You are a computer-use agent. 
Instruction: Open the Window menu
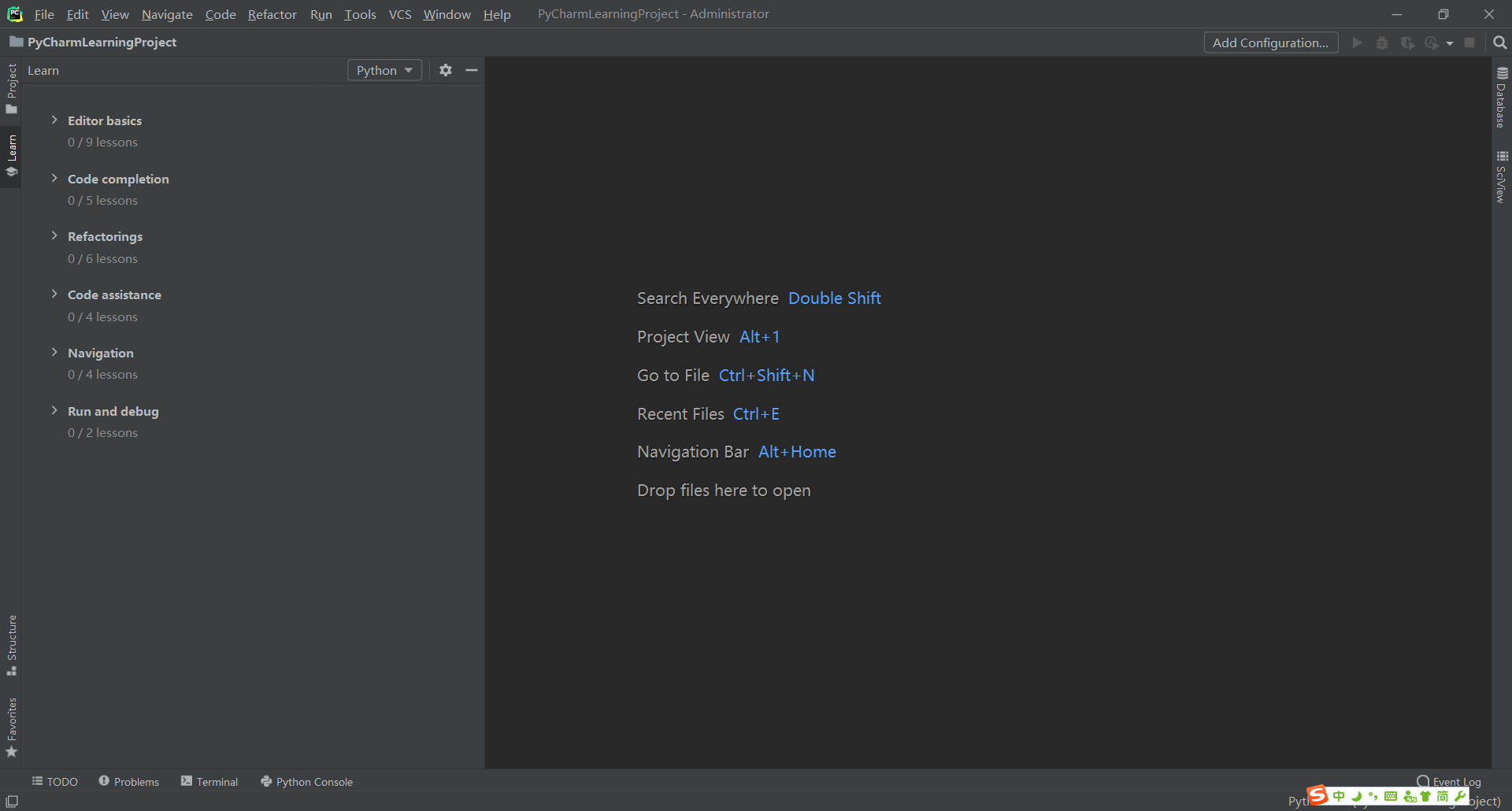click(x=447, y=14)
